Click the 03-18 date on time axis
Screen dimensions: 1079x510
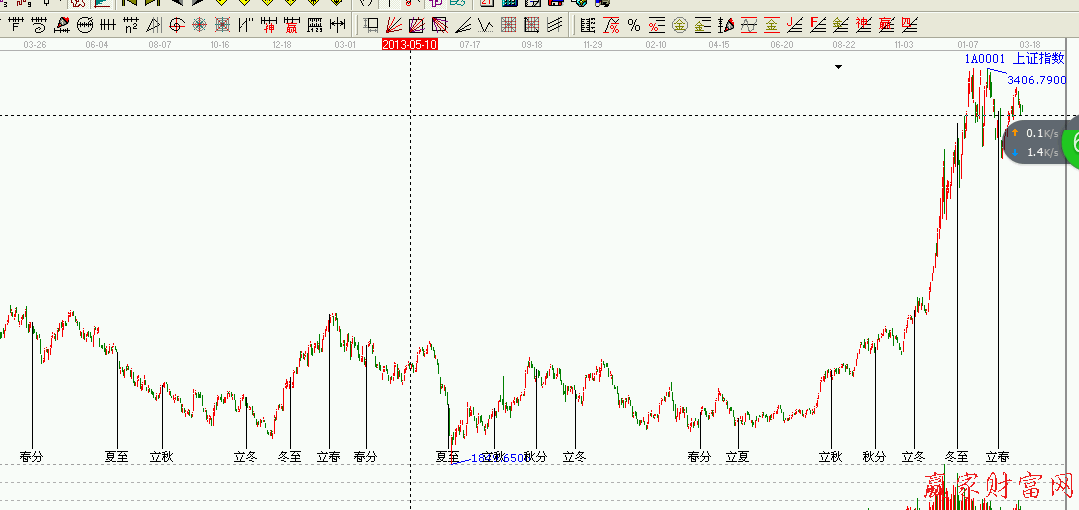pyautogui.click(x=1029, y=45)
